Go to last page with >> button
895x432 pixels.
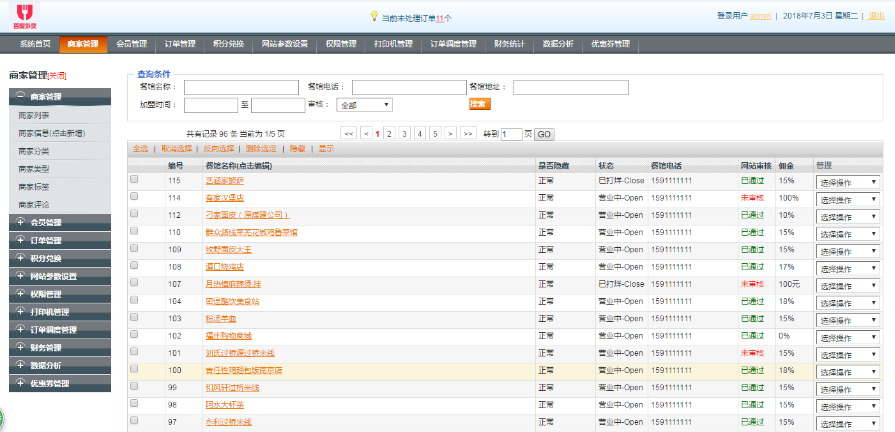pos(467,133)
